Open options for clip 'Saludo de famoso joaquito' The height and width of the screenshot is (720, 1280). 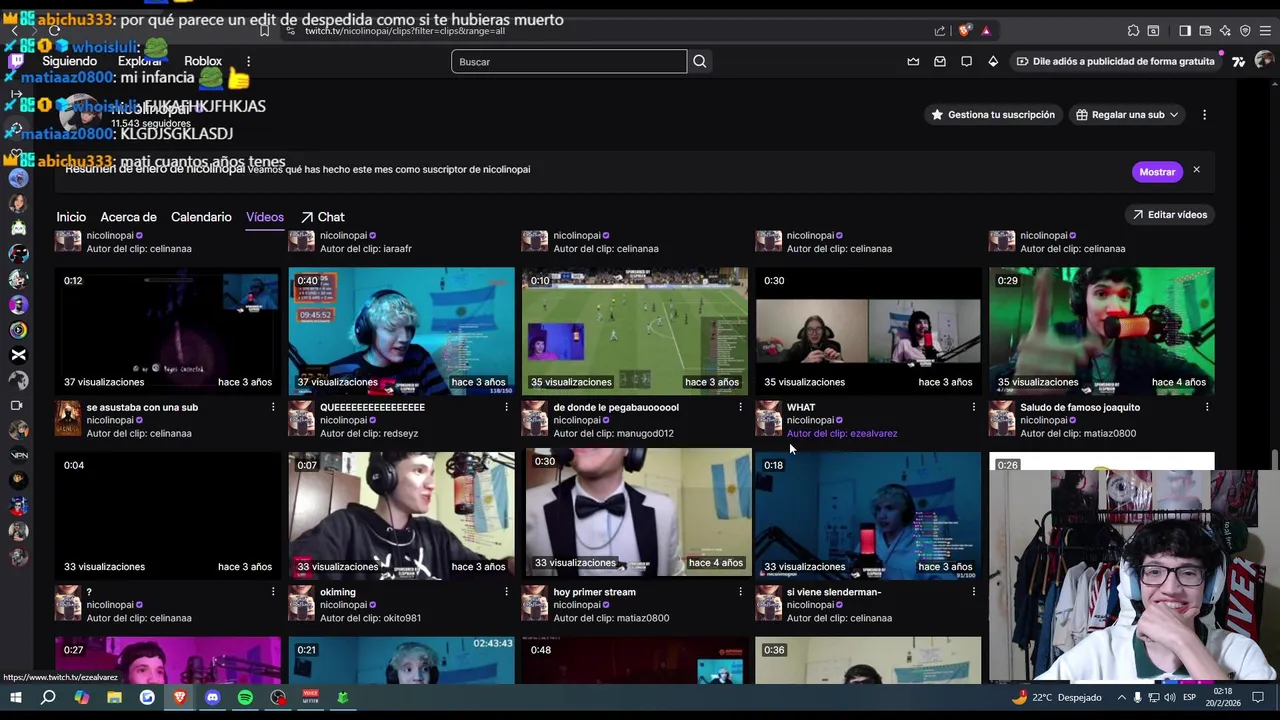pos(1207,407)
